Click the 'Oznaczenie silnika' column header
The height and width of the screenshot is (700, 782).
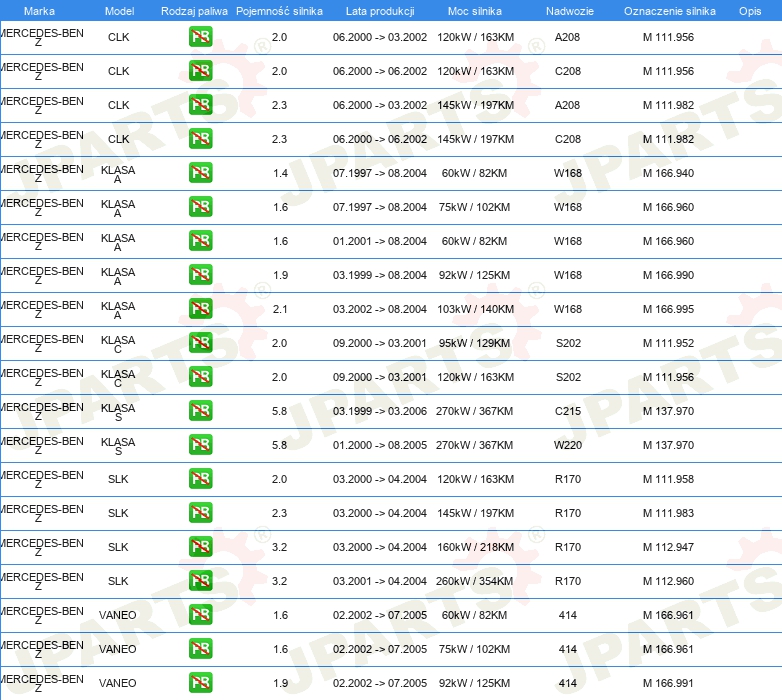[x=670, y=11]
